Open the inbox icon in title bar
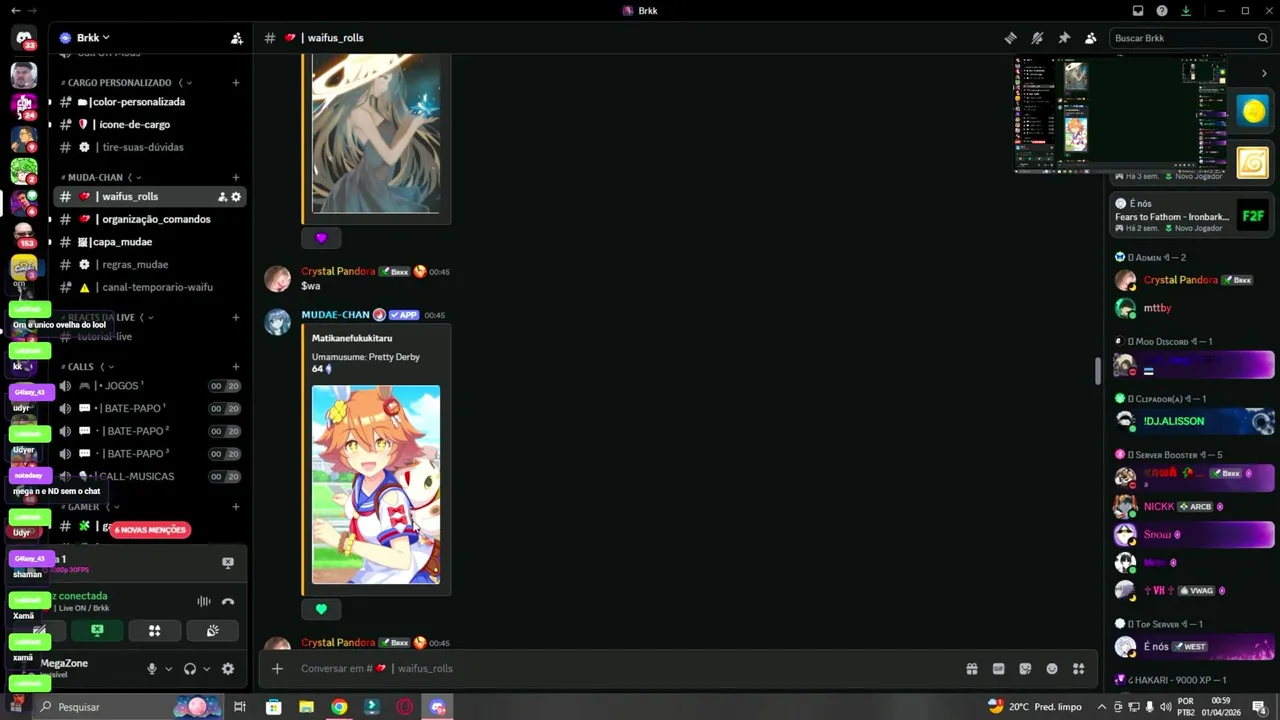The image size is (1280, 720). pos(1138,10)
